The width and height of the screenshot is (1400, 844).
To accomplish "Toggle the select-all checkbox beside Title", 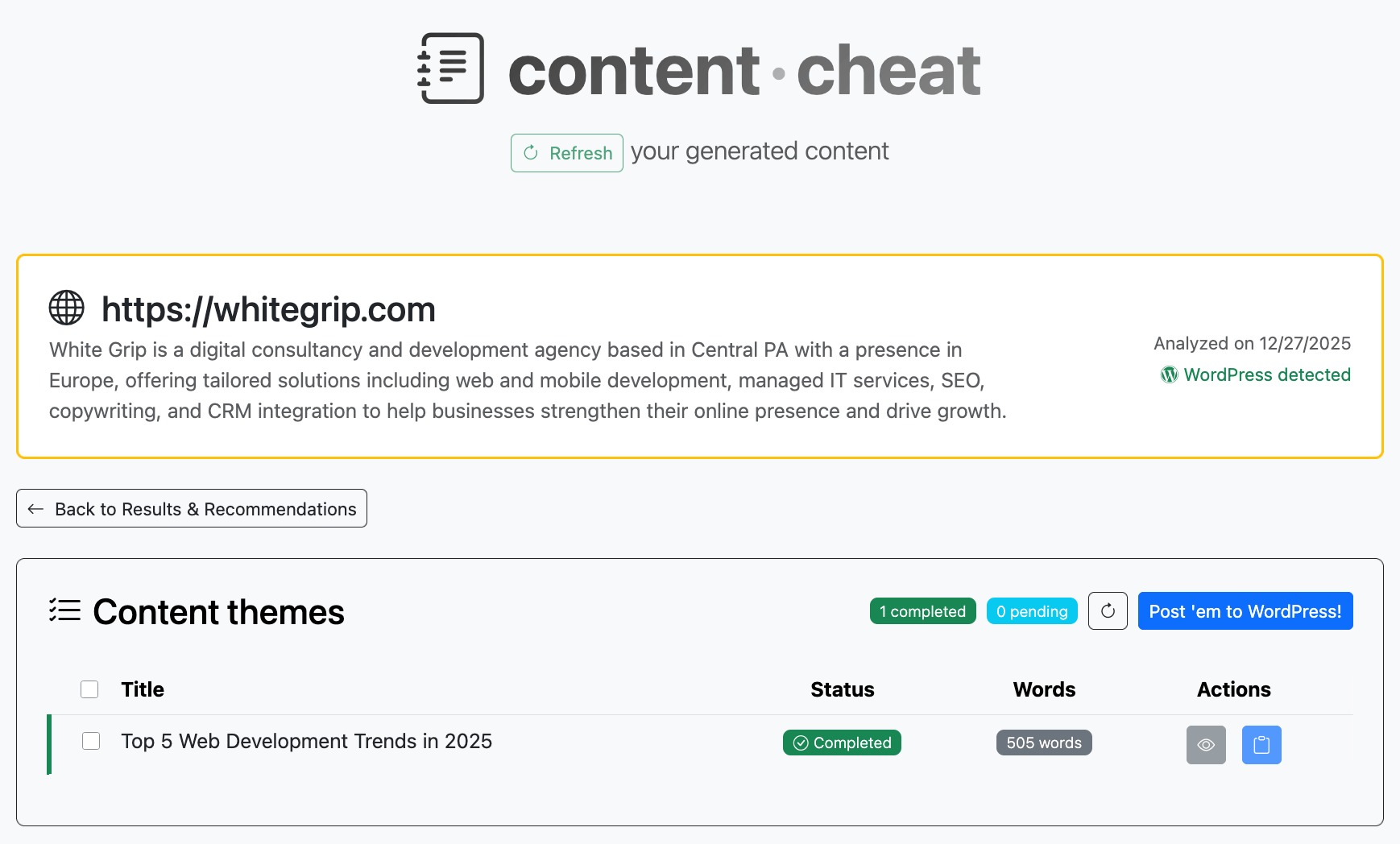I will pos(89,689).
